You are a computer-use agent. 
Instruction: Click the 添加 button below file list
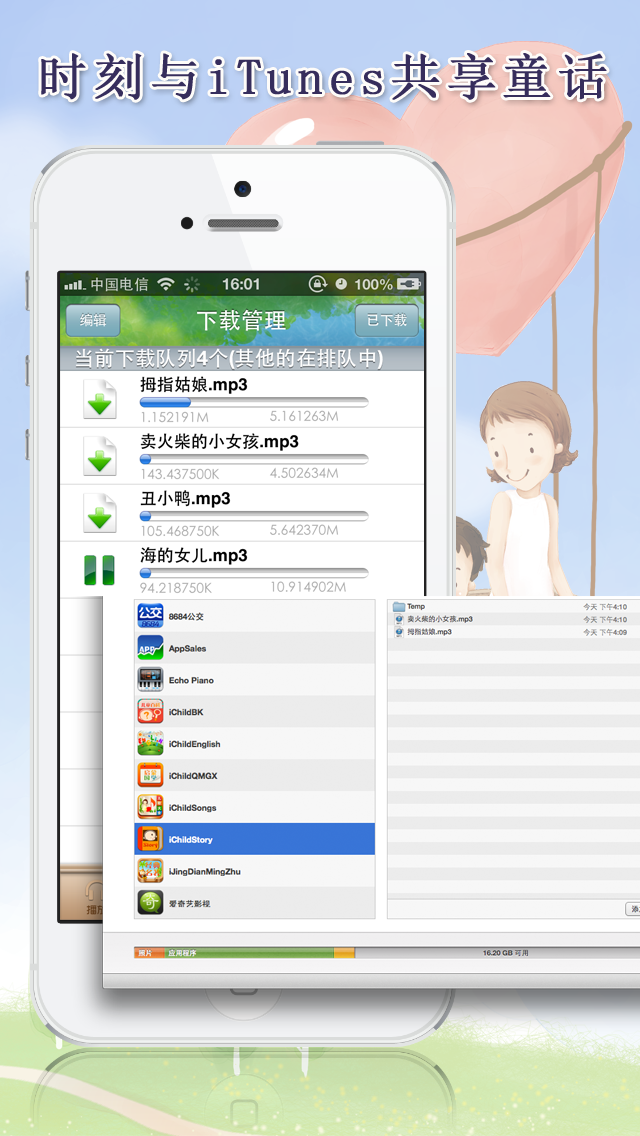632,909
